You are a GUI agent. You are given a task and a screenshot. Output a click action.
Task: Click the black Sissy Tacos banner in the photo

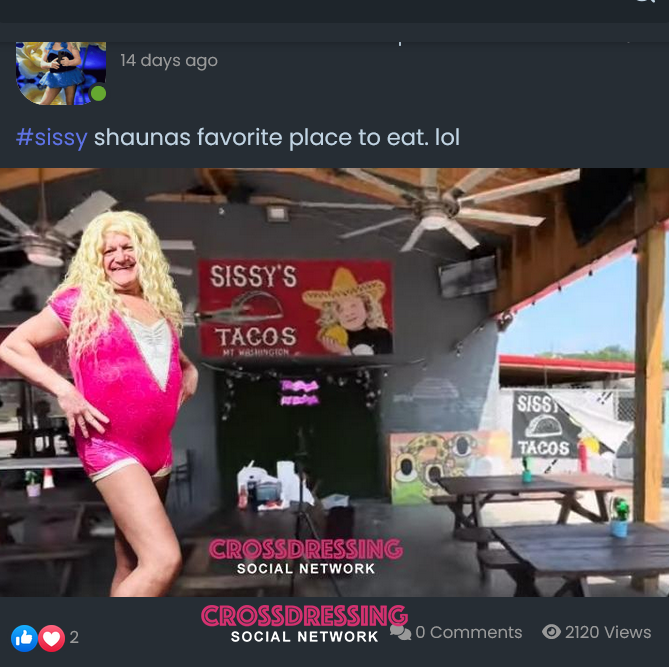click(x=544, y=425)
